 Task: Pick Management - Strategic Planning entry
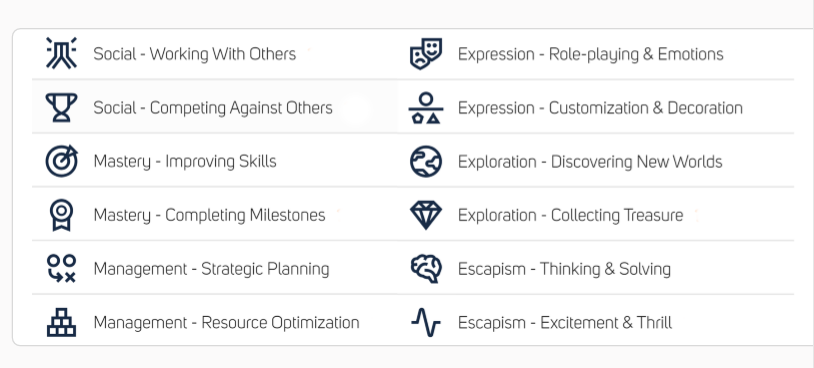(x=211, y=269)
